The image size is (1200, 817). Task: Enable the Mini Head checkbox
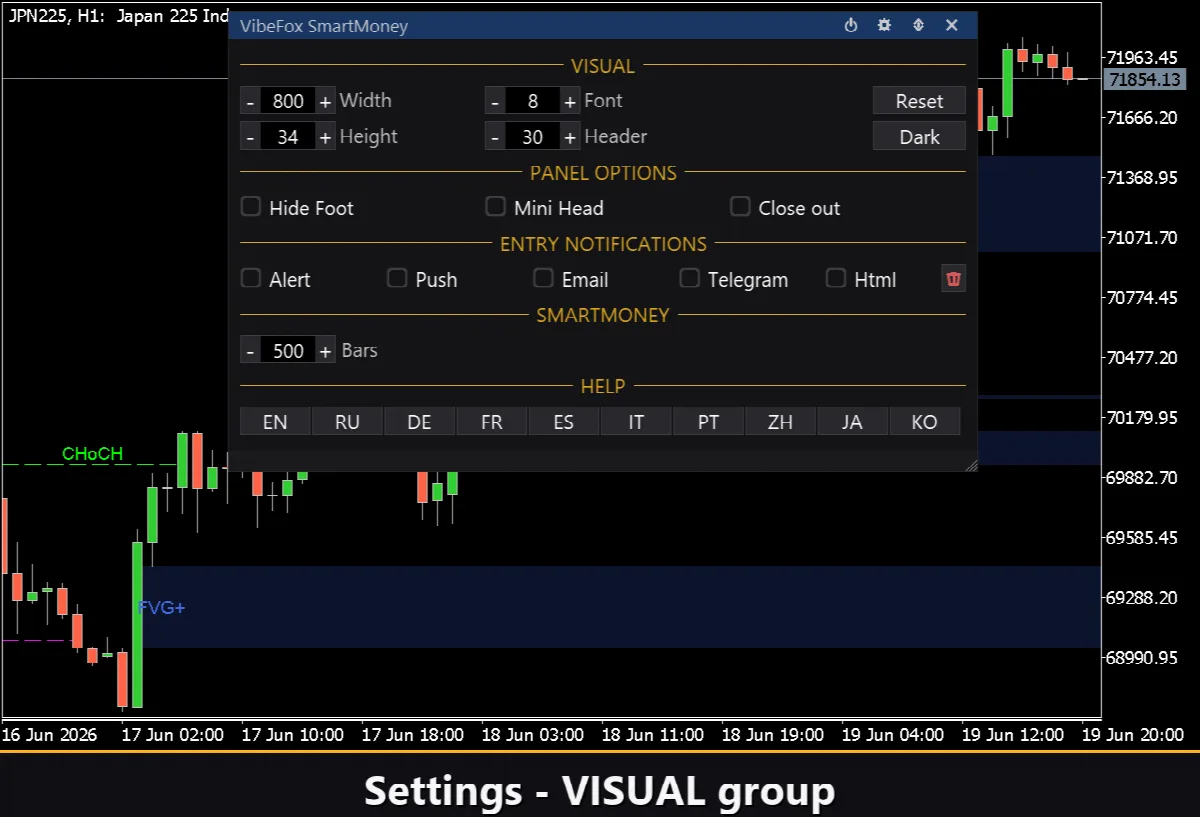pyautogui.click(x=496, y=207)
